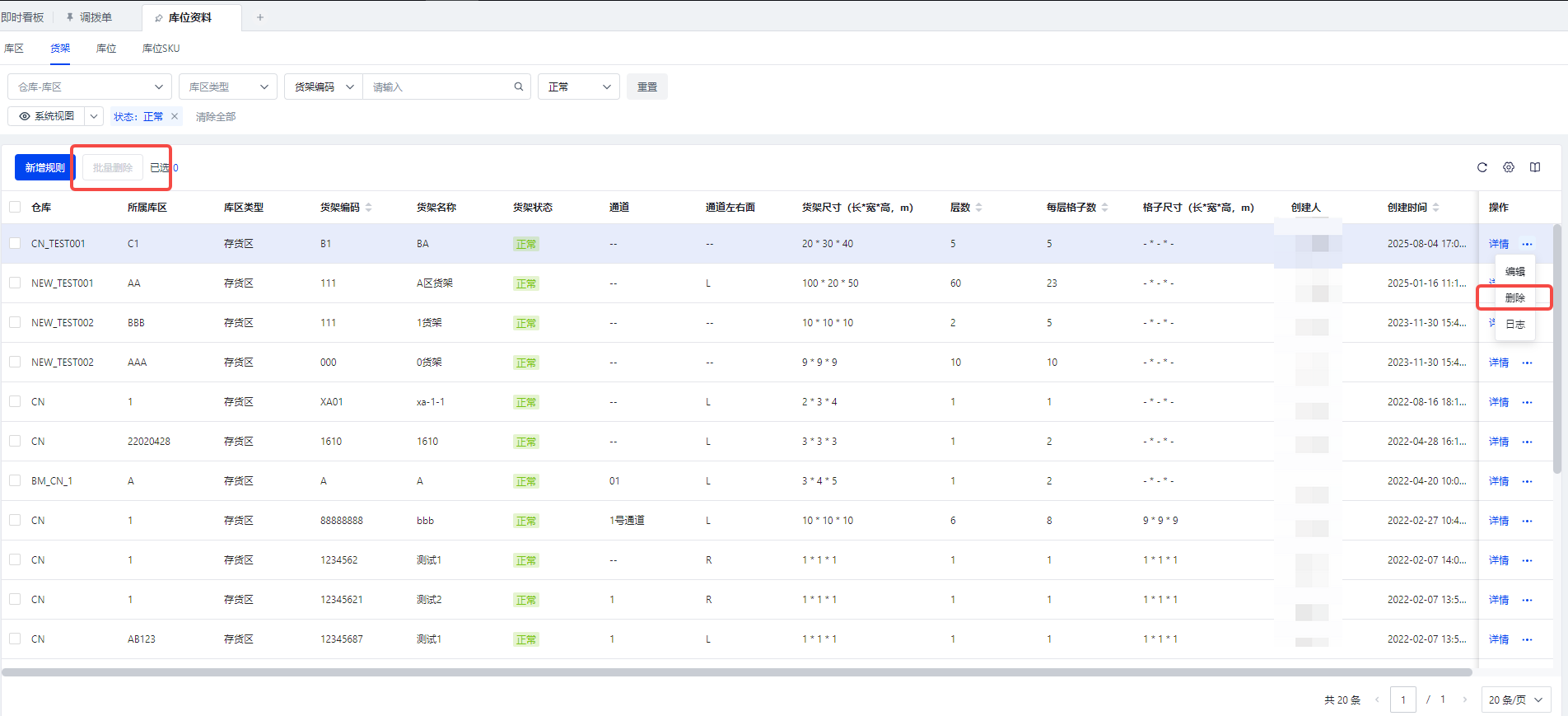Click the search magnifier in shelf code field
The image size is (1568, 716).
tap(518, 87)
